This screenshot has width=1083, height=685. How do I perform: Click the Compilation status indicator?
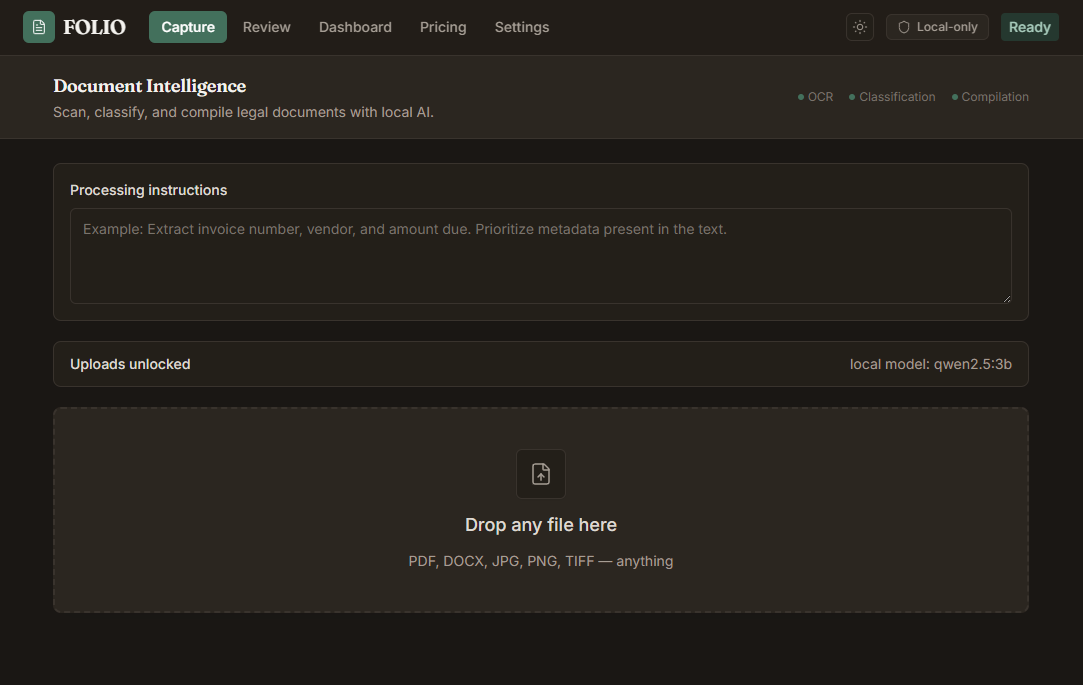pyautogui.click(x=990, y=97)
